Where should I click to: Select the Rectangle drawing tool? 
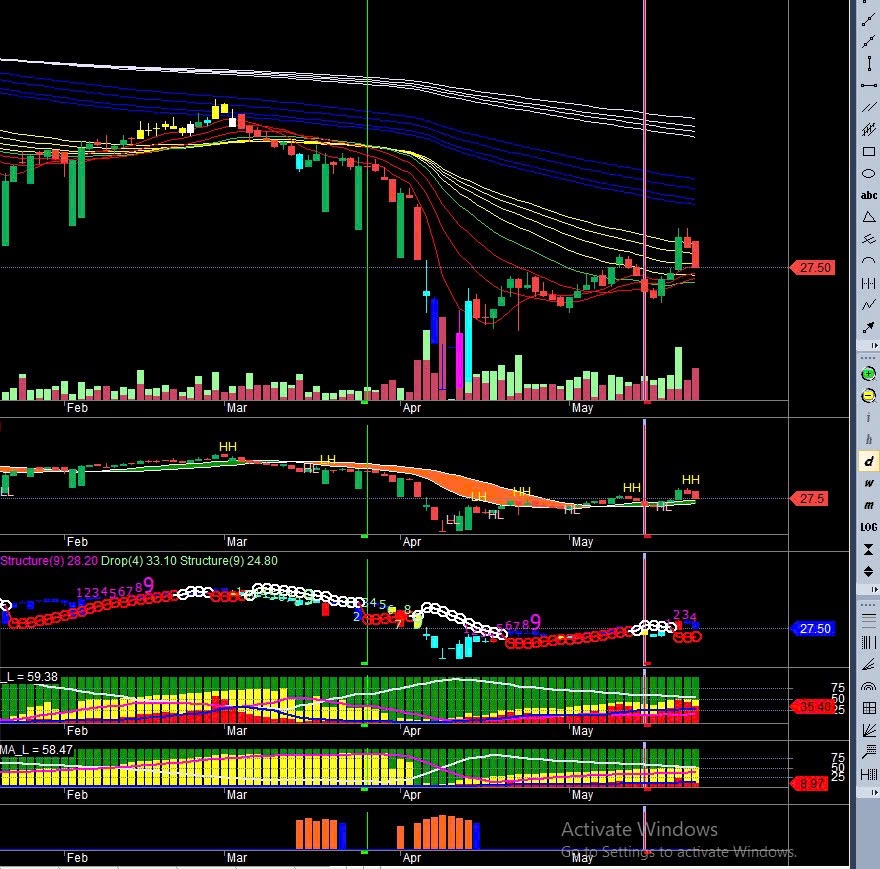click(x=868, y=152)
